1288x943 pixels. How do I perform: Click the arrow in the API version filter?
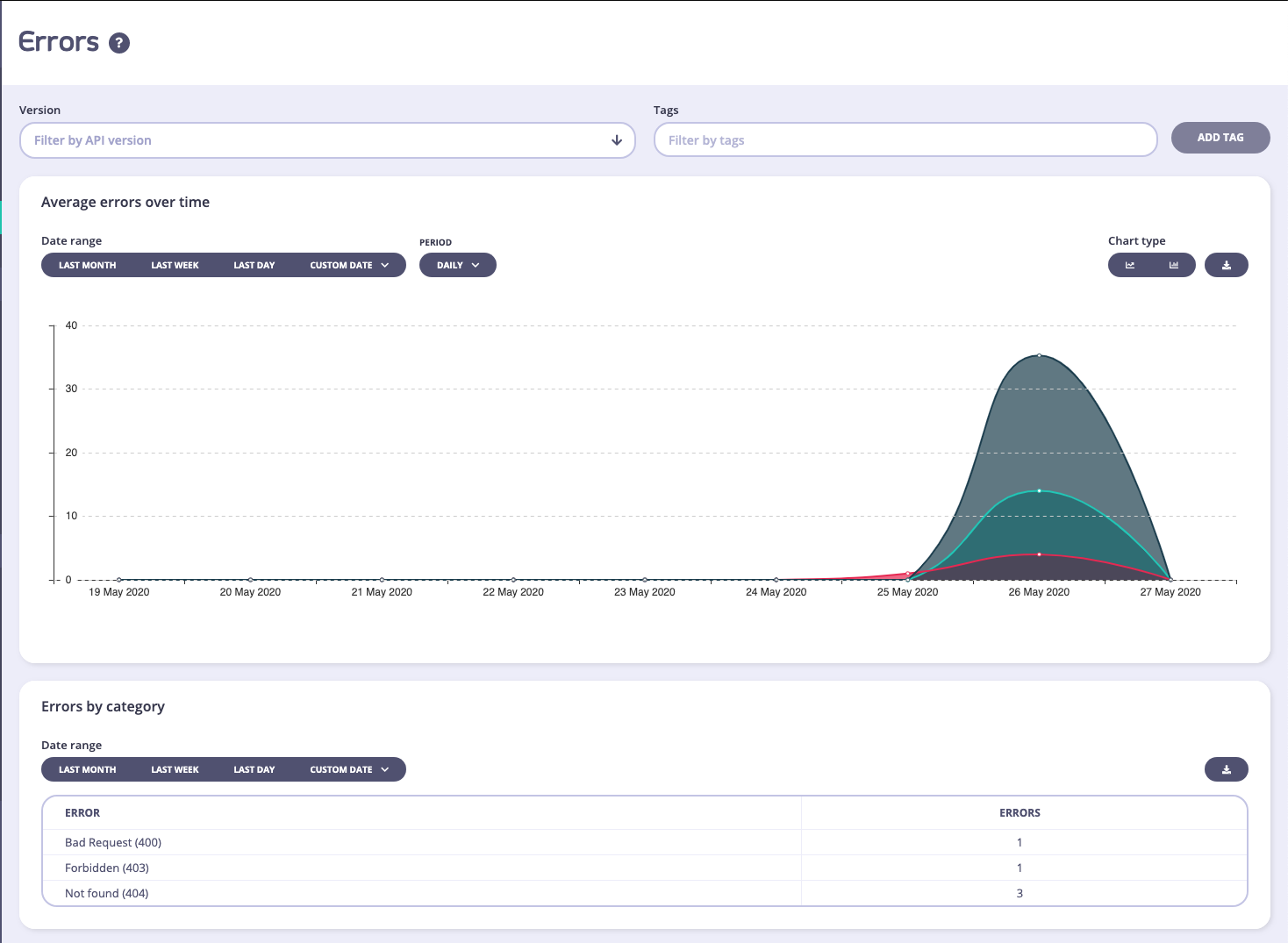[x=617, y=140]
